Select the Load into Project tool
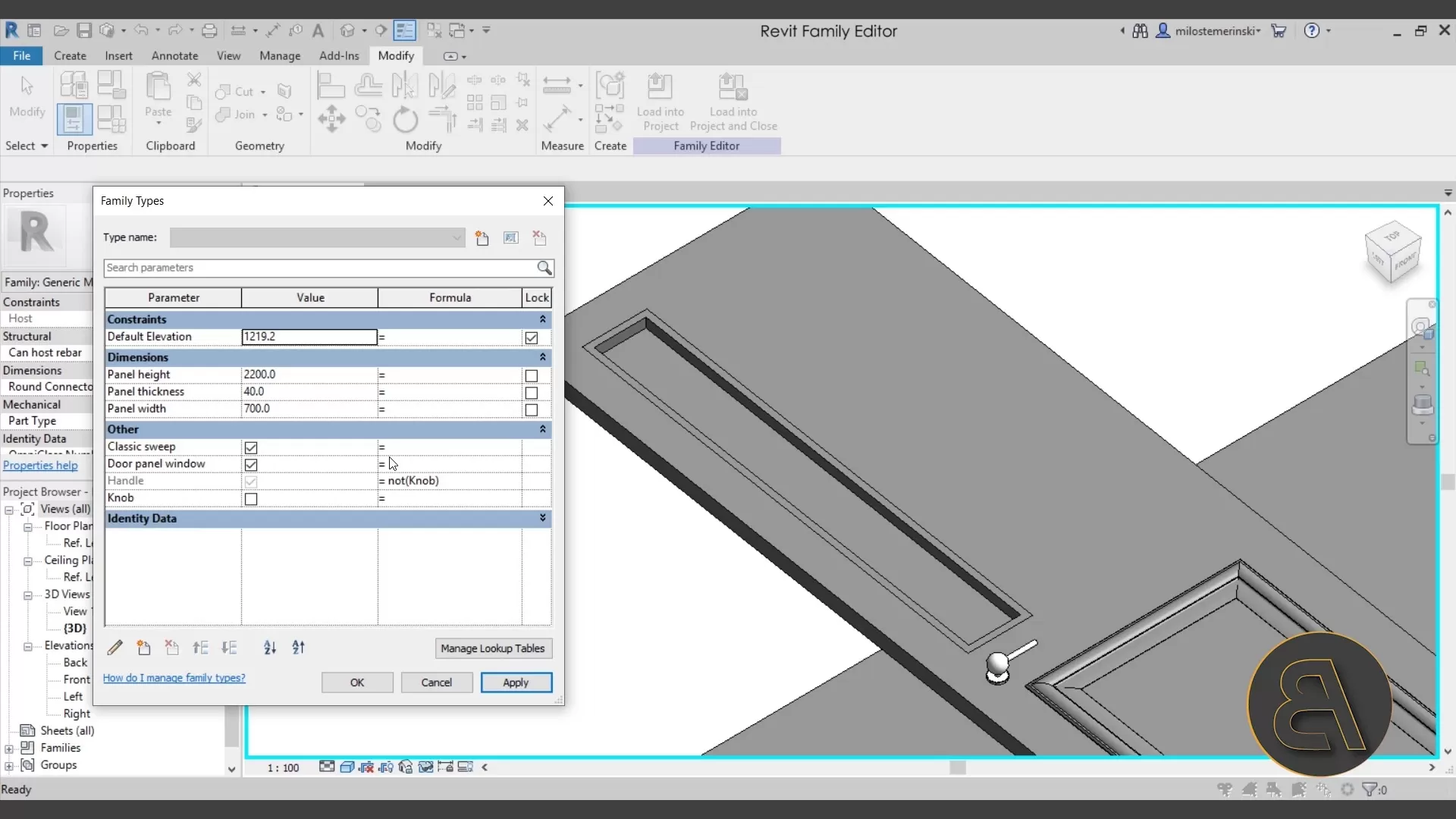Image resolution: width=1456 pixels, height=819 pixels. 660,99
